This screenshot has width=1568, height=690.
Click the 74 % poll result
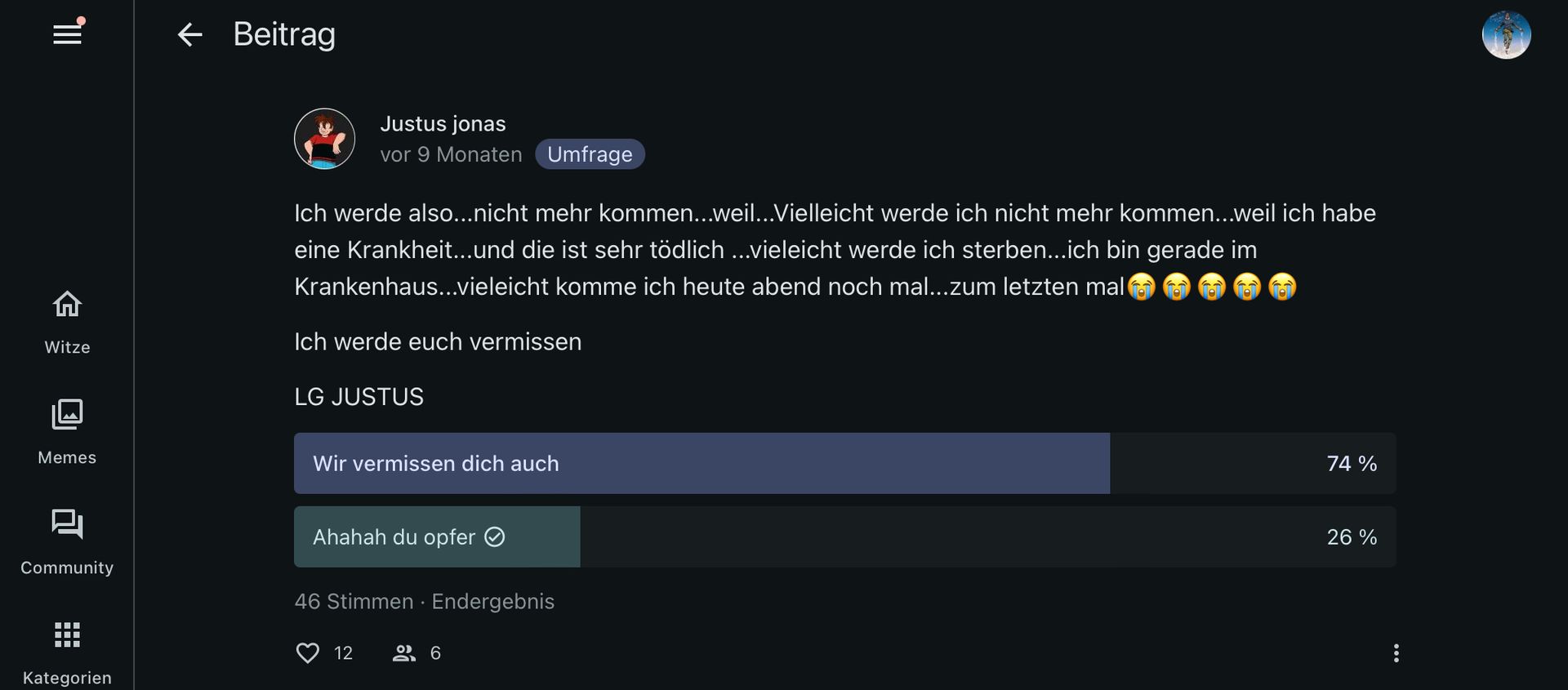point(1352,464)
